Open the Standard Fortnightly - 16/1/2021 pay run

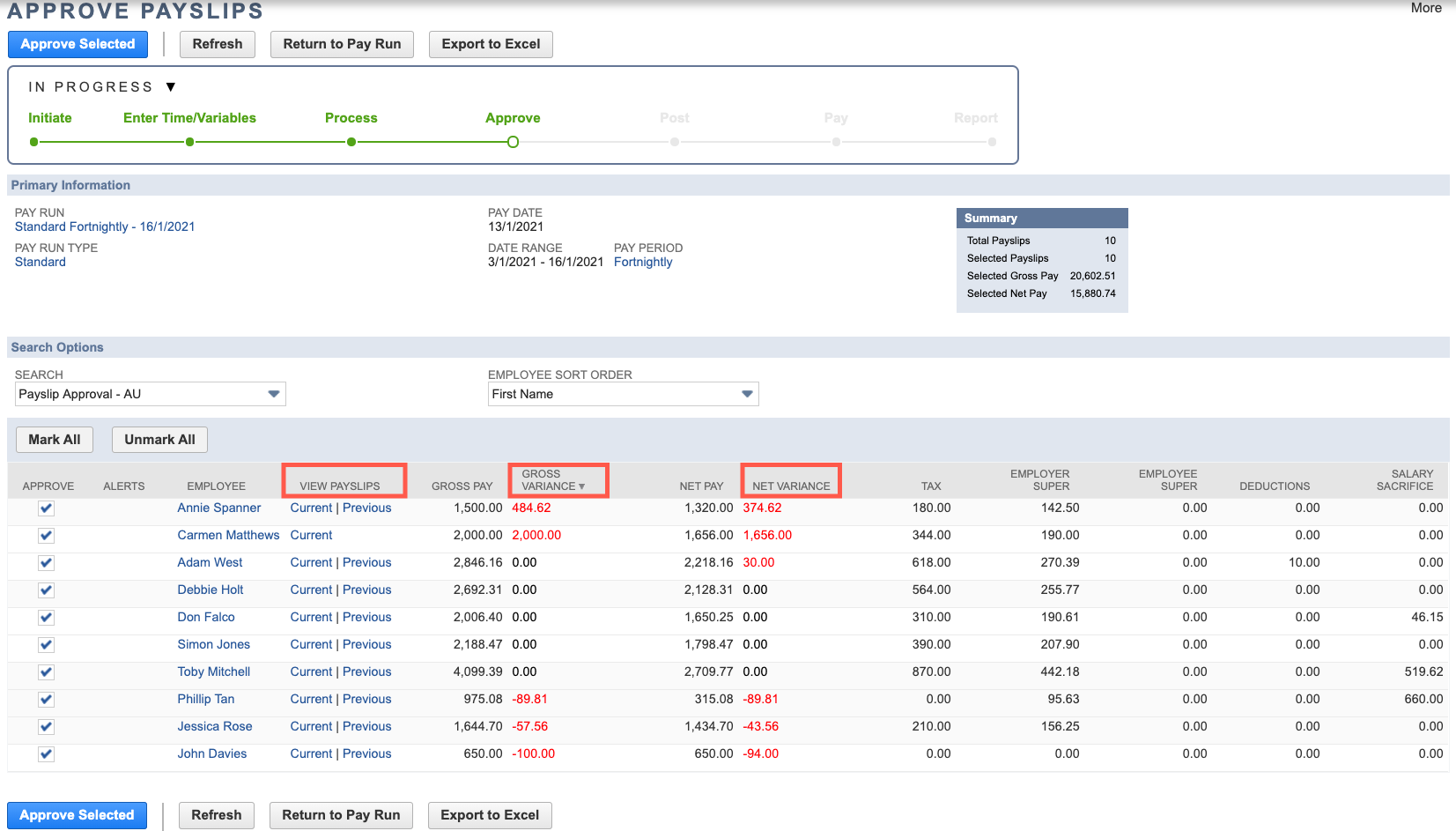pos(104,226)
